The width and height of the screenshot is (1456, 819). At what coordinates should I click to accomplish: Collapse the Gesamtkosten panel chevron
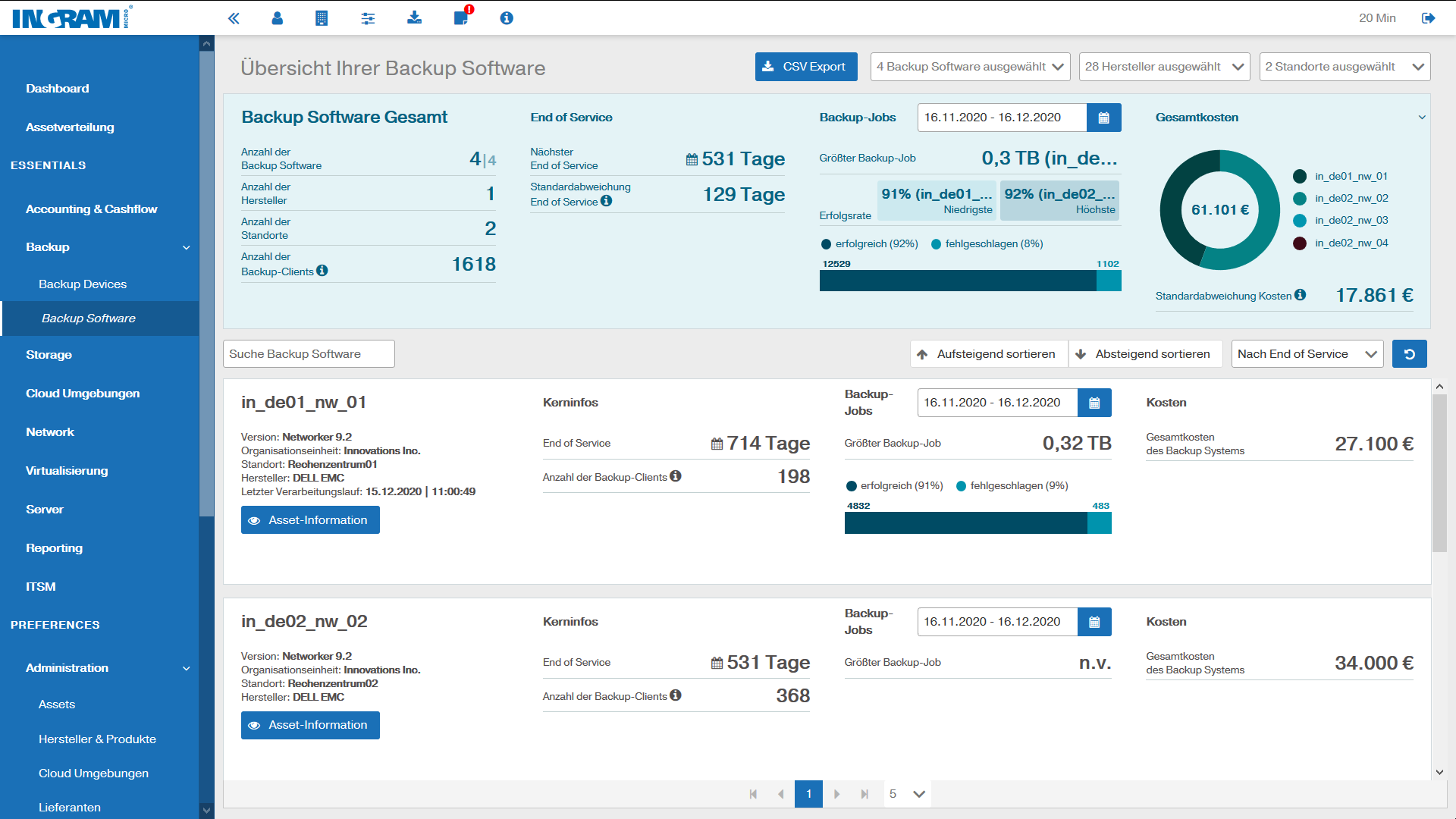point(1422,118)
